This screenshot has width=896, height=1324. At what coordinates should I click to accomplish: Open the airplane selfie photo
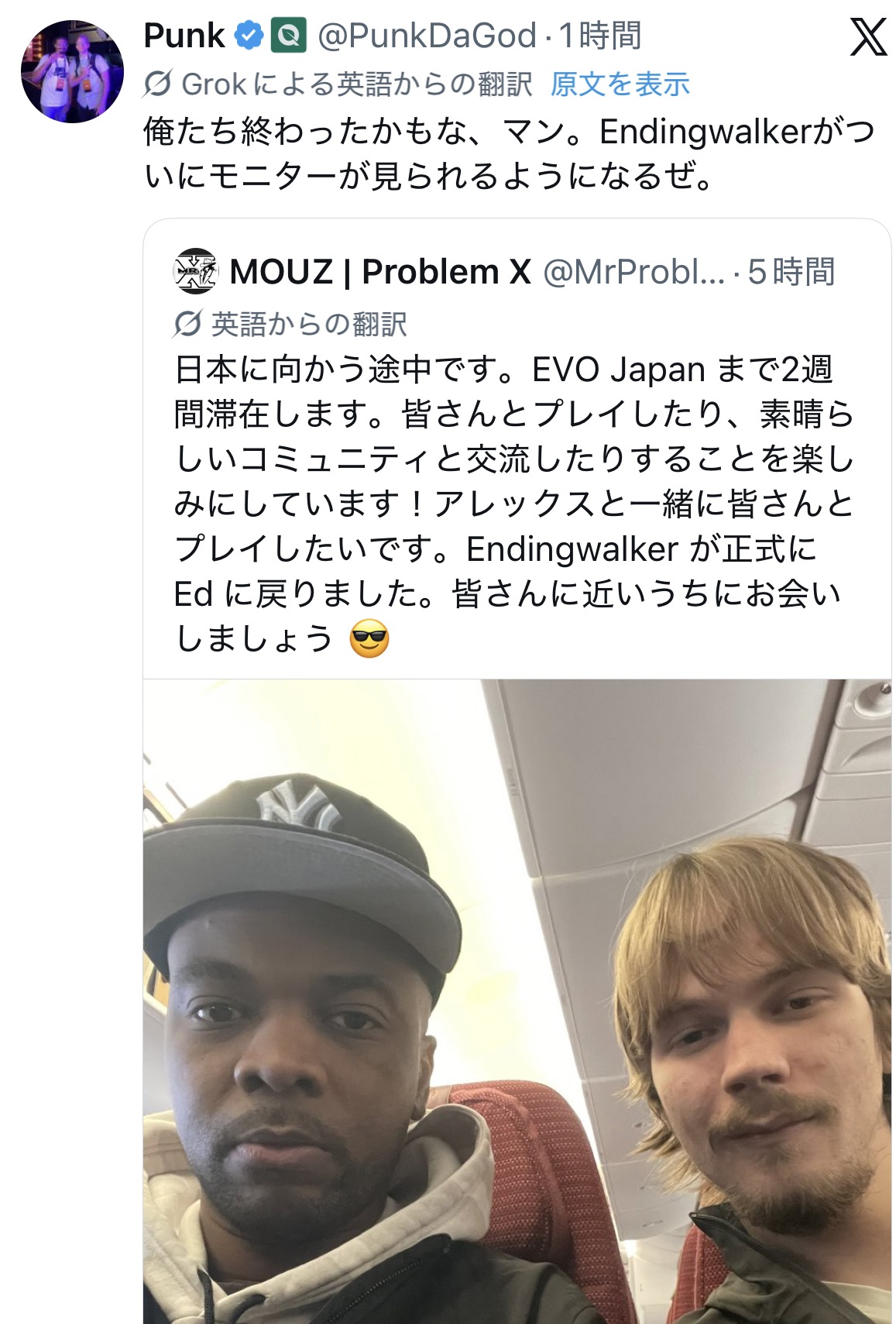[x=517, y=1001]
